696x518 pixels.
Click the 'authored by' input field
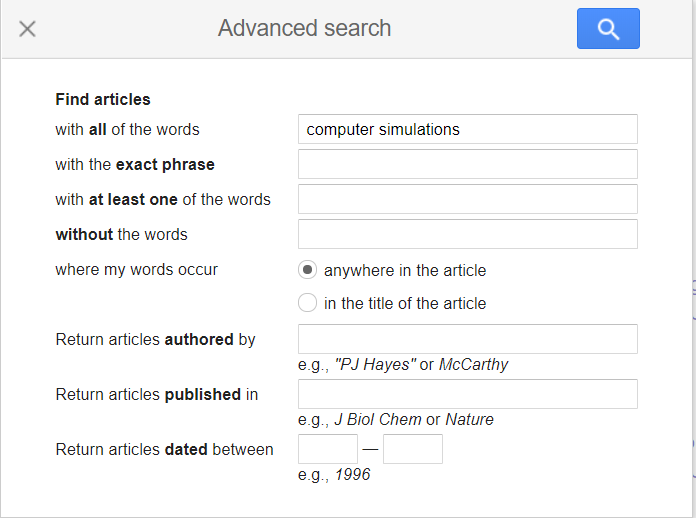click(x=467, y=339)
